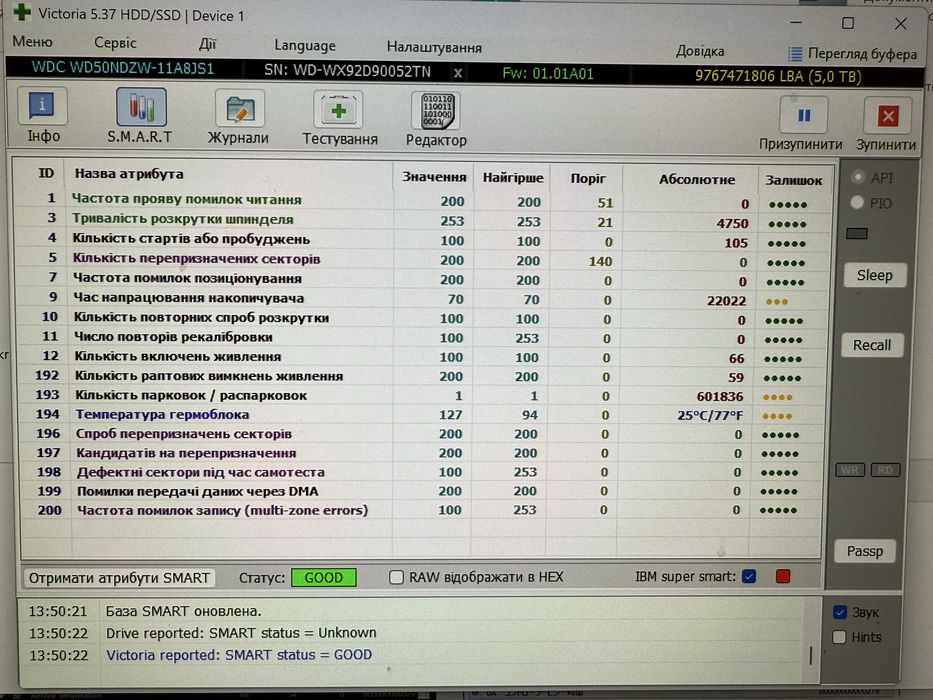
Task: Click the Sleep button
Action: pyautogui.click(x=874, y=276)
